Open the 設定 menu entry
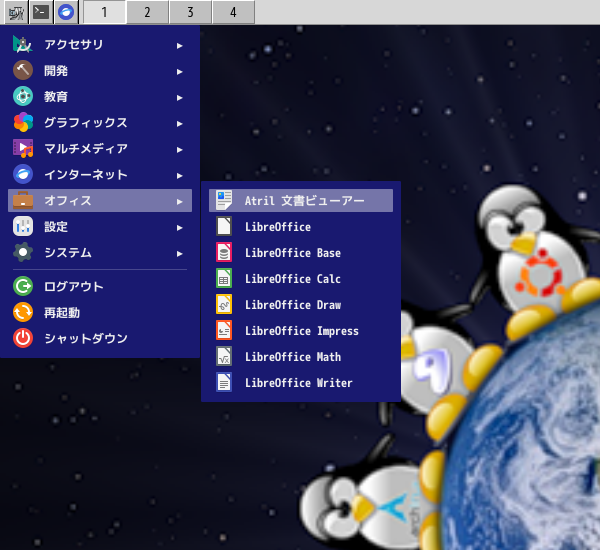Viewport: 600px width, 550px height. 100,227
